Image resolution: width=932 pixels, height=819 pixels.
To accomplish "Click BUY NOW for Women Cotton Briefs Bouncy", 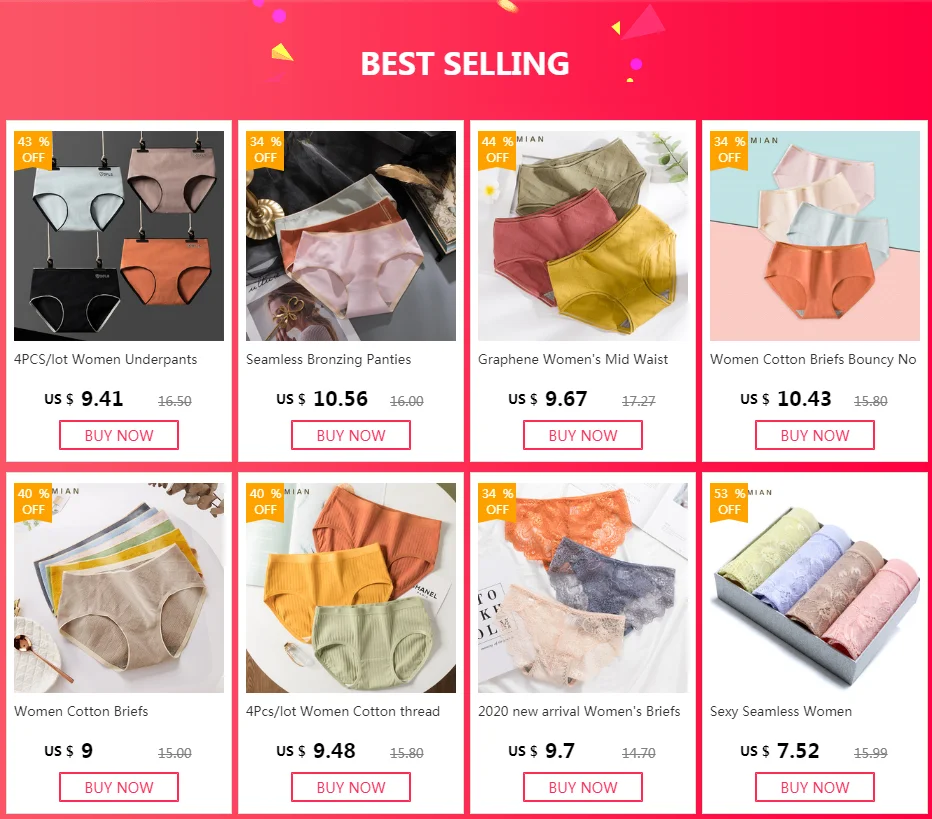I will click(815, 435).
